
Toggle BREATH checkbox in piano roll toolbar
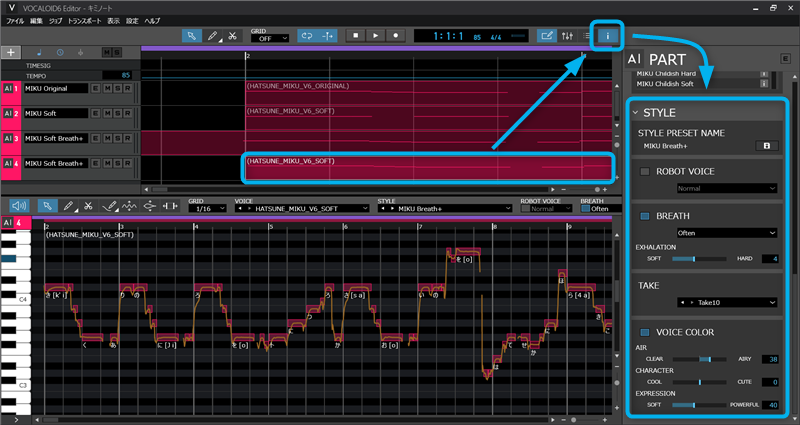click(x=585, y=209)
